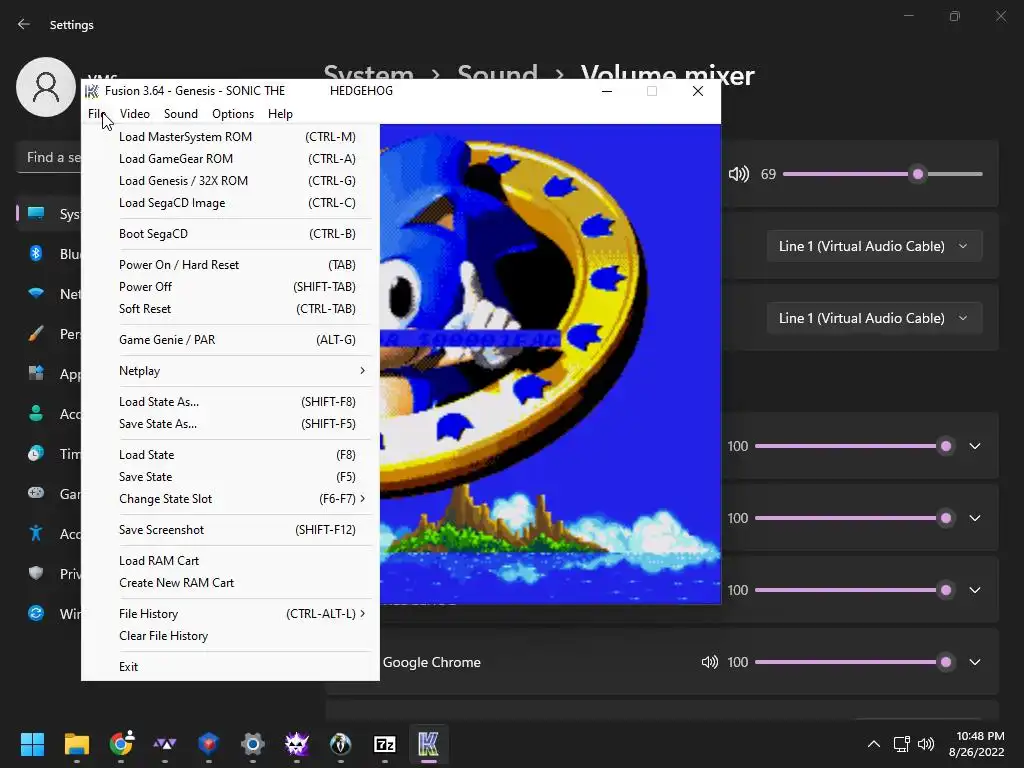Open the Windows Start menu
This screenshot has width=1024, height=768.
point(32,744)
